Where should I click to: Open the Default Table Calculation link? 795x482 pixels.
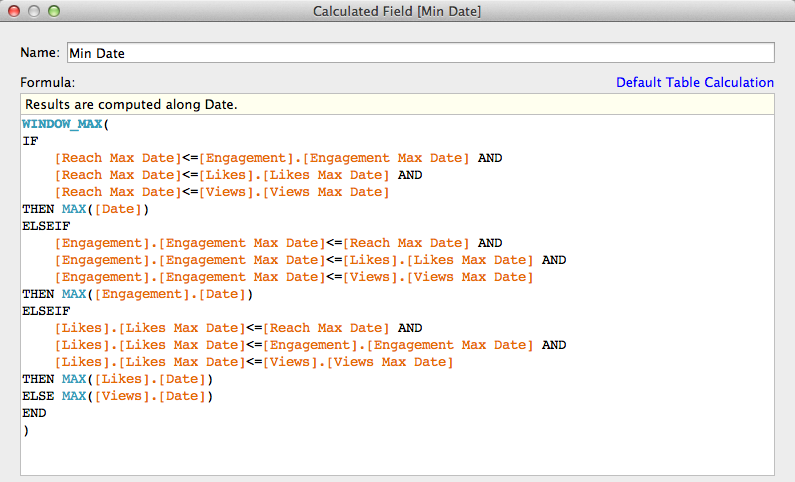[695, 83]
